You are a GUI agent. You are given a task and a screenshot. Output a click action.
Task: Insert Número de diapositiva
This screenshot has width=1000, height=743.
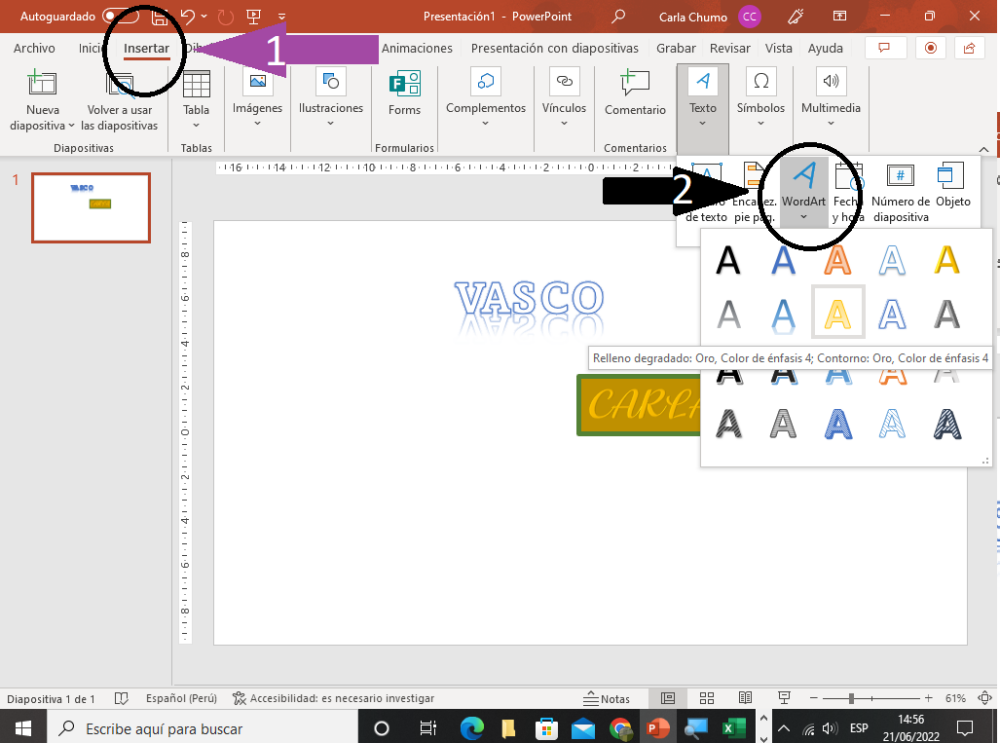[901, 191]
